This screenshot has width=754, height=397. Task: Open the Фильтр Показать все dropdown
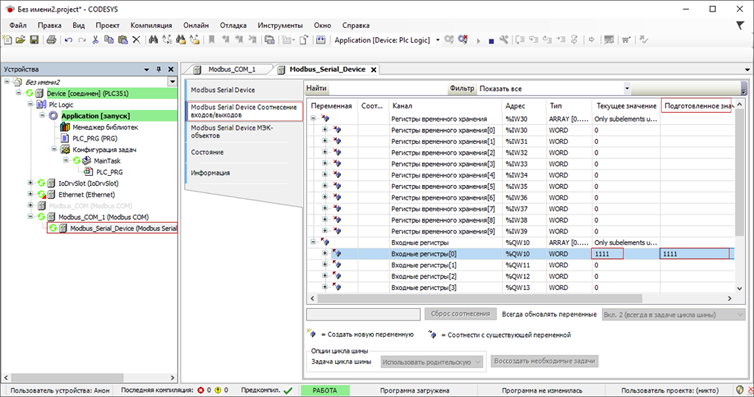coord(627,88)
